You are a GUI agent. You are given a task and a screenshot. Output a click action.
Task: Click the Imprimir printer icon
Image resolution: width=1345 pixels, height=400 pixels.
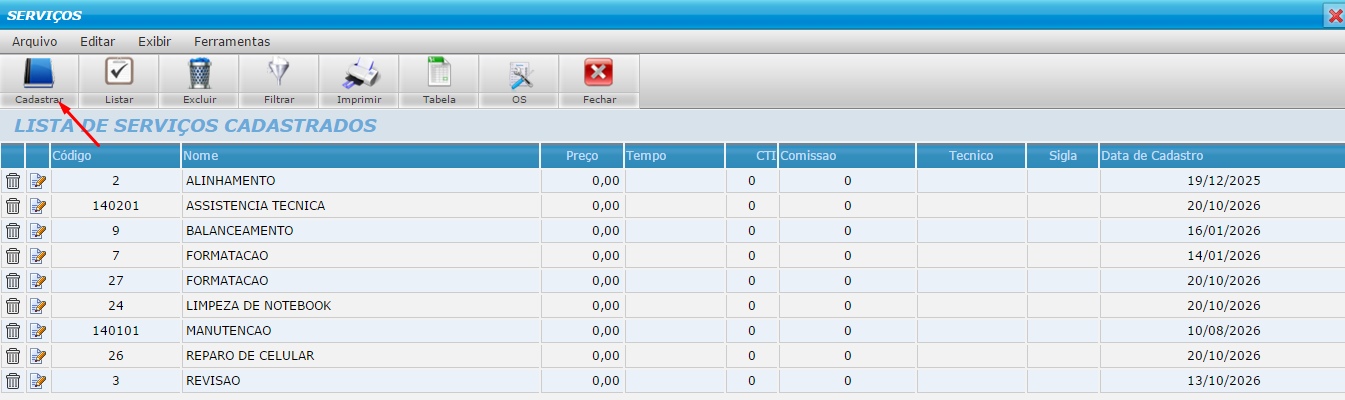pos(359,73)
